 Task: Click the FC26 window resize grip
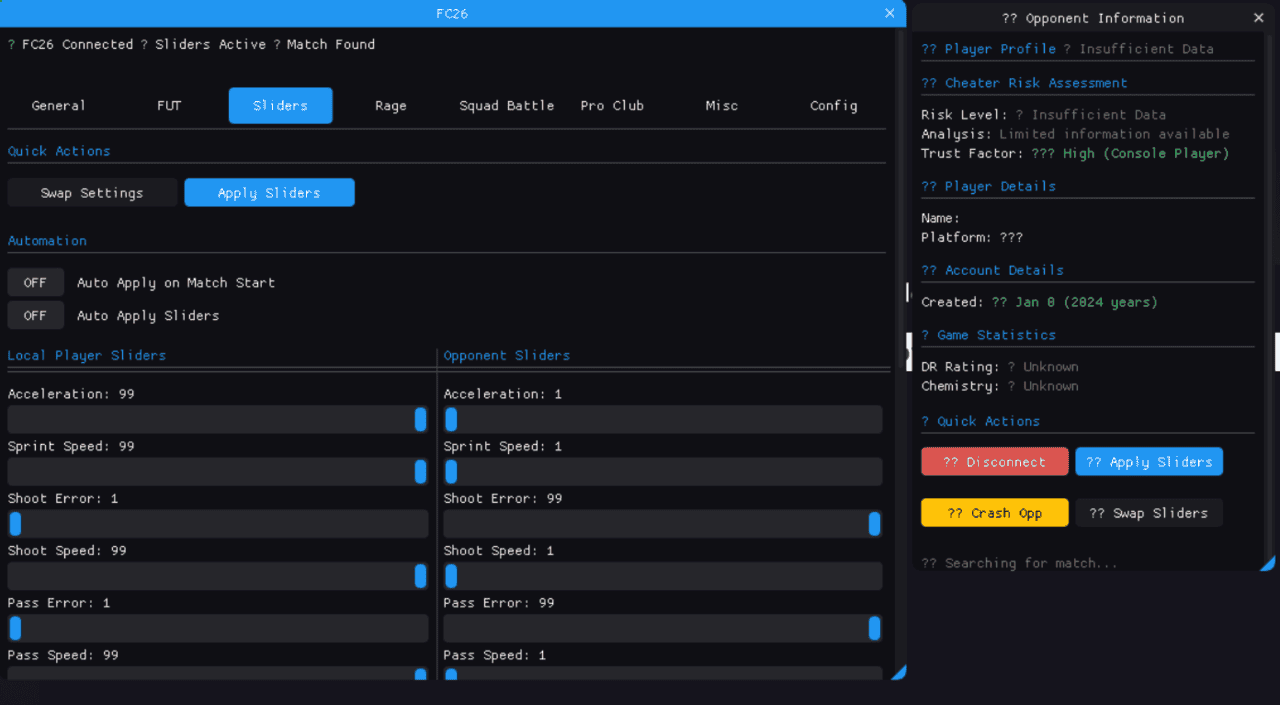point(898,673)
